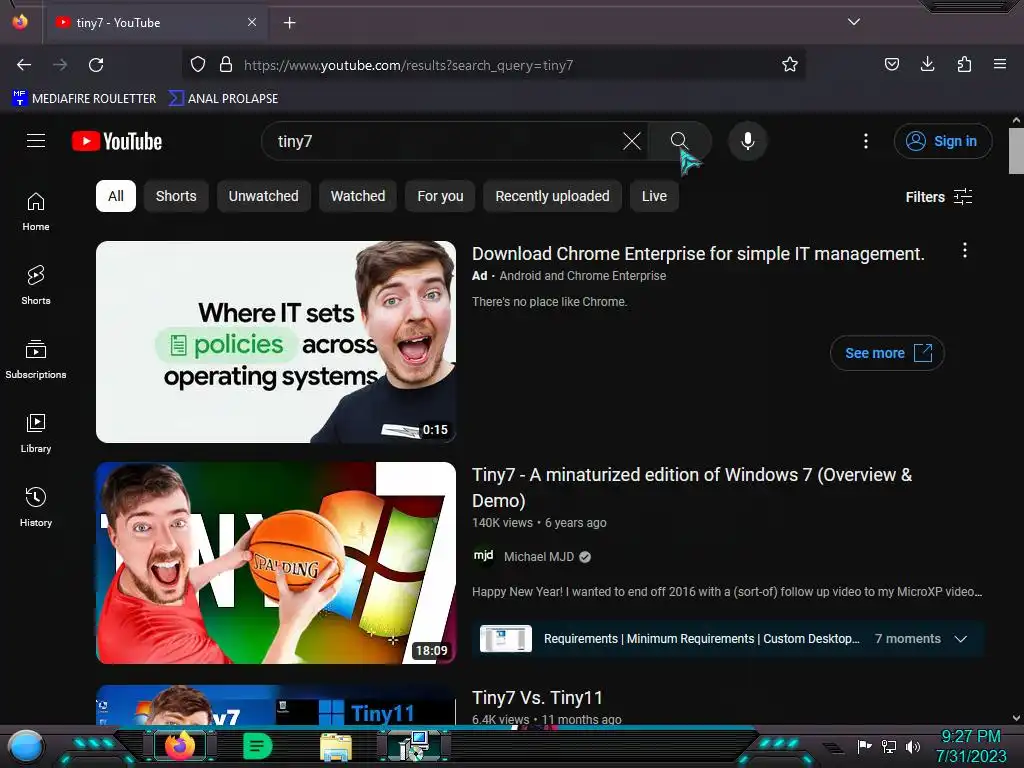Click the browser forward arrow
The height and width of the screenshot is (768, 1024).
[x=60, y=65]
